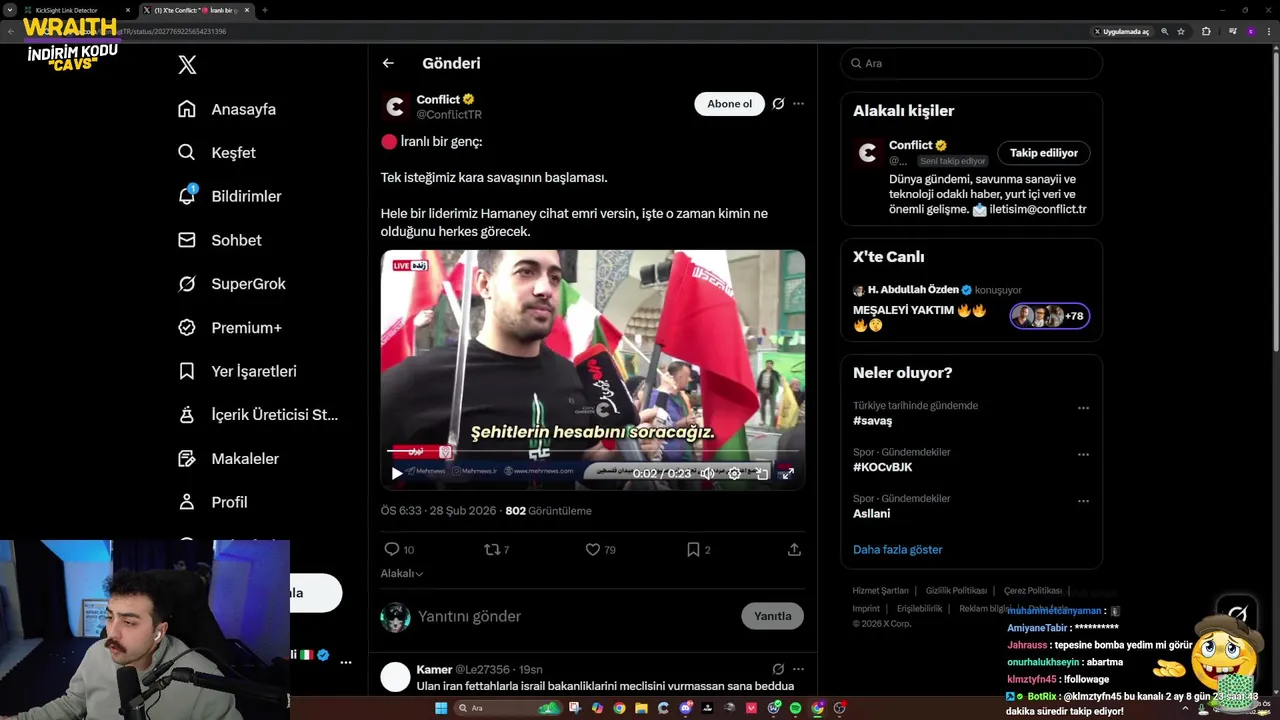Open Spotify from the taskbar
The image size is (1280, 720).
(795, 708)
